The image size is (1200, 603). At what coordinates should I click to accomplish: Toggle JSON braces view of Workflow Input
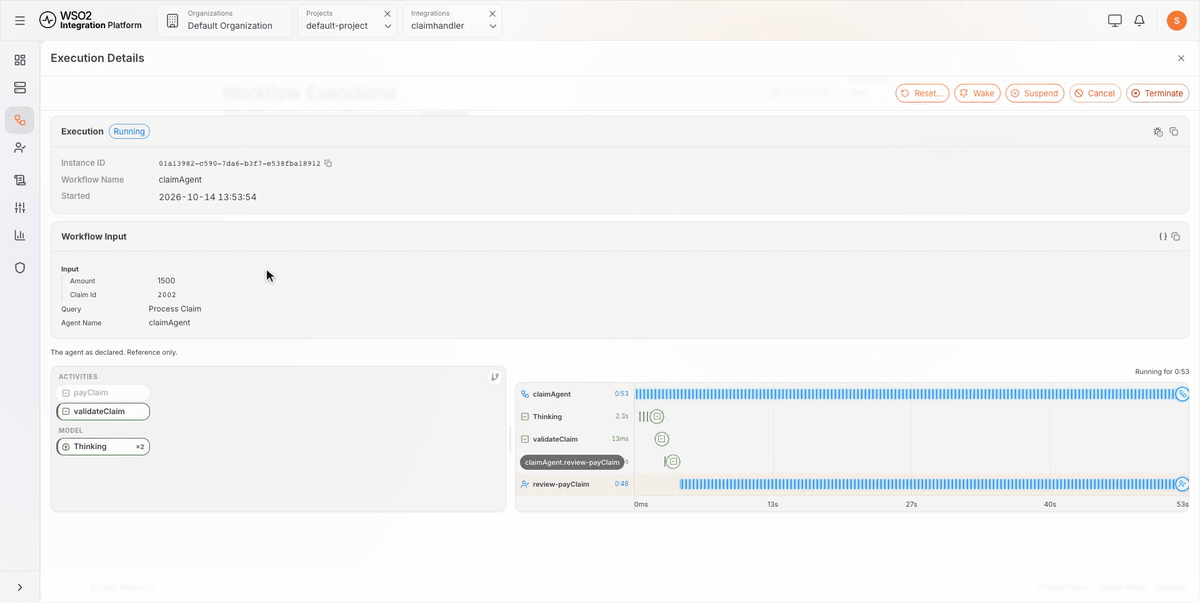(1163, 237)
